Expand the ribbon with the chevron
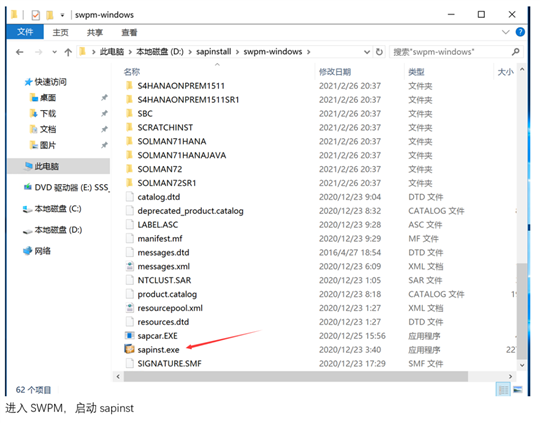540x423 pixels. pos(506,32)
